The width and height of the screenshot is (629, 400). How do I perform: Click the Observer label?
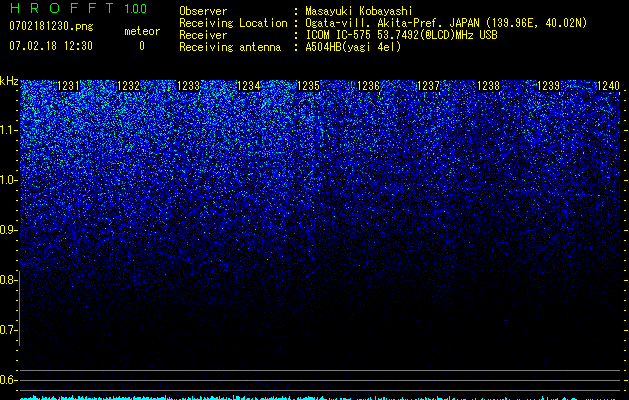coord(203,11)
